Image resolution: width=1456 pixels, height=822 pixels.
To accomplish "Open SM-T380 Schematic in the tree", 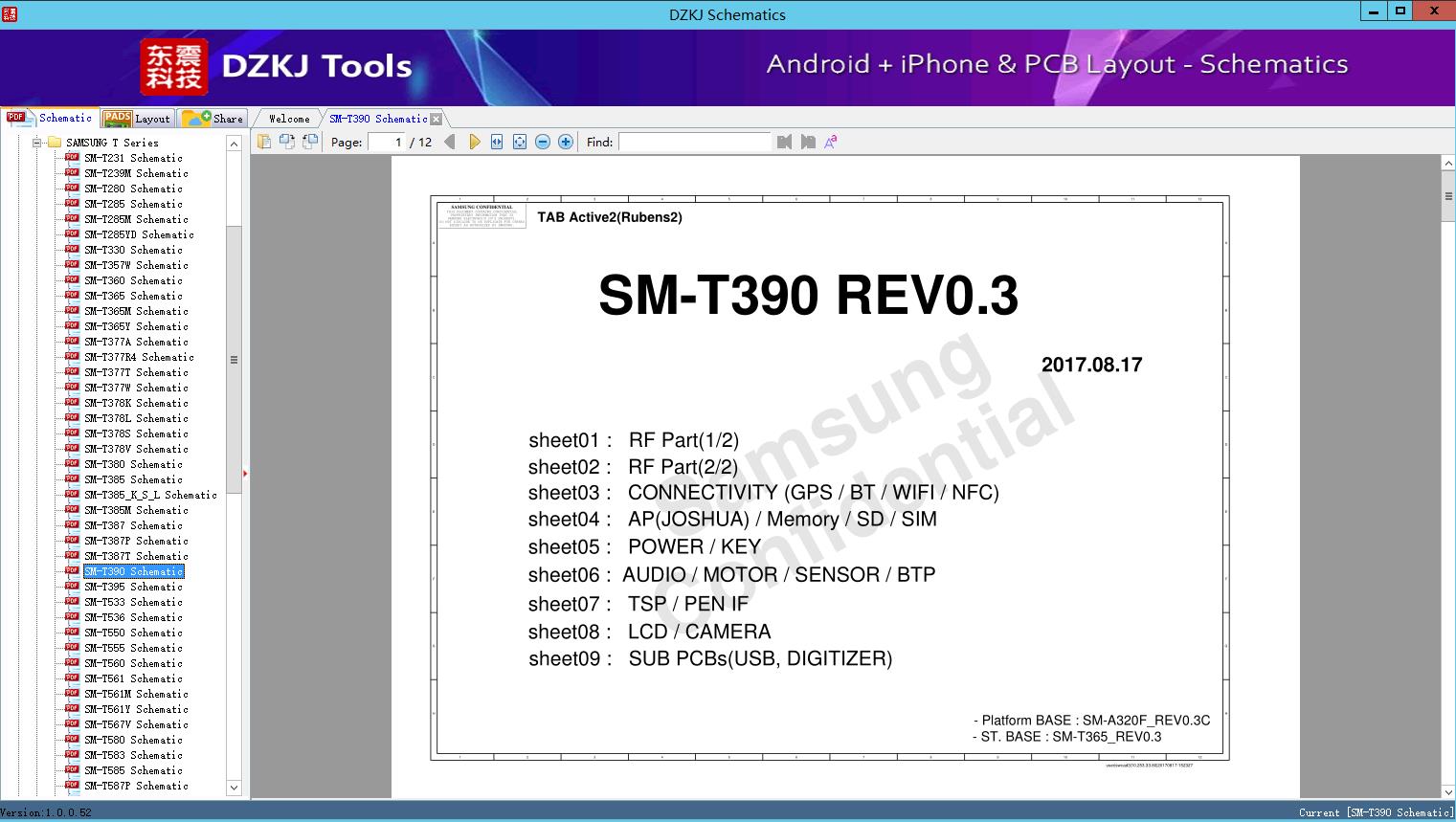I will pyautogui.click(x=133, y=464).
